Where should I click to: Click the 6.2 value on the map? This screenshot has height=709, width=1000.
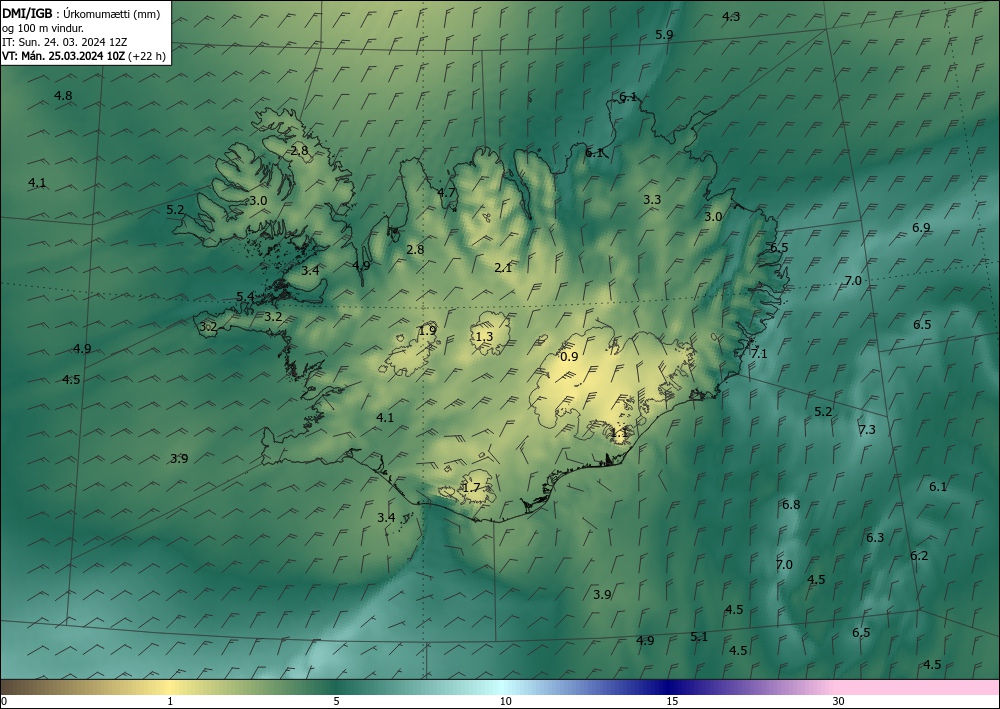click(x=919, y=556)
